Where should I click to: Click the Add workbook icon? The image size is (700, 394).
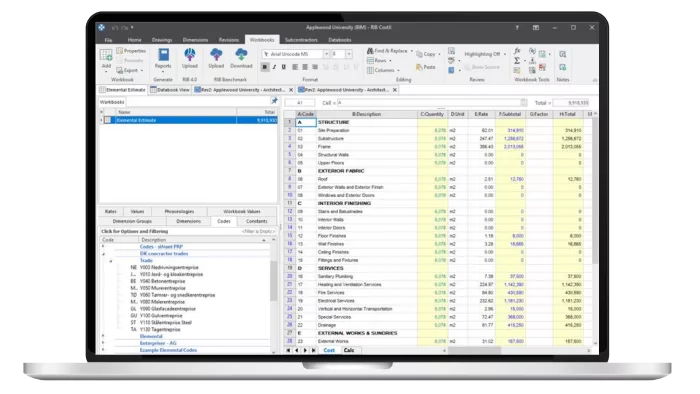point(106,55)
